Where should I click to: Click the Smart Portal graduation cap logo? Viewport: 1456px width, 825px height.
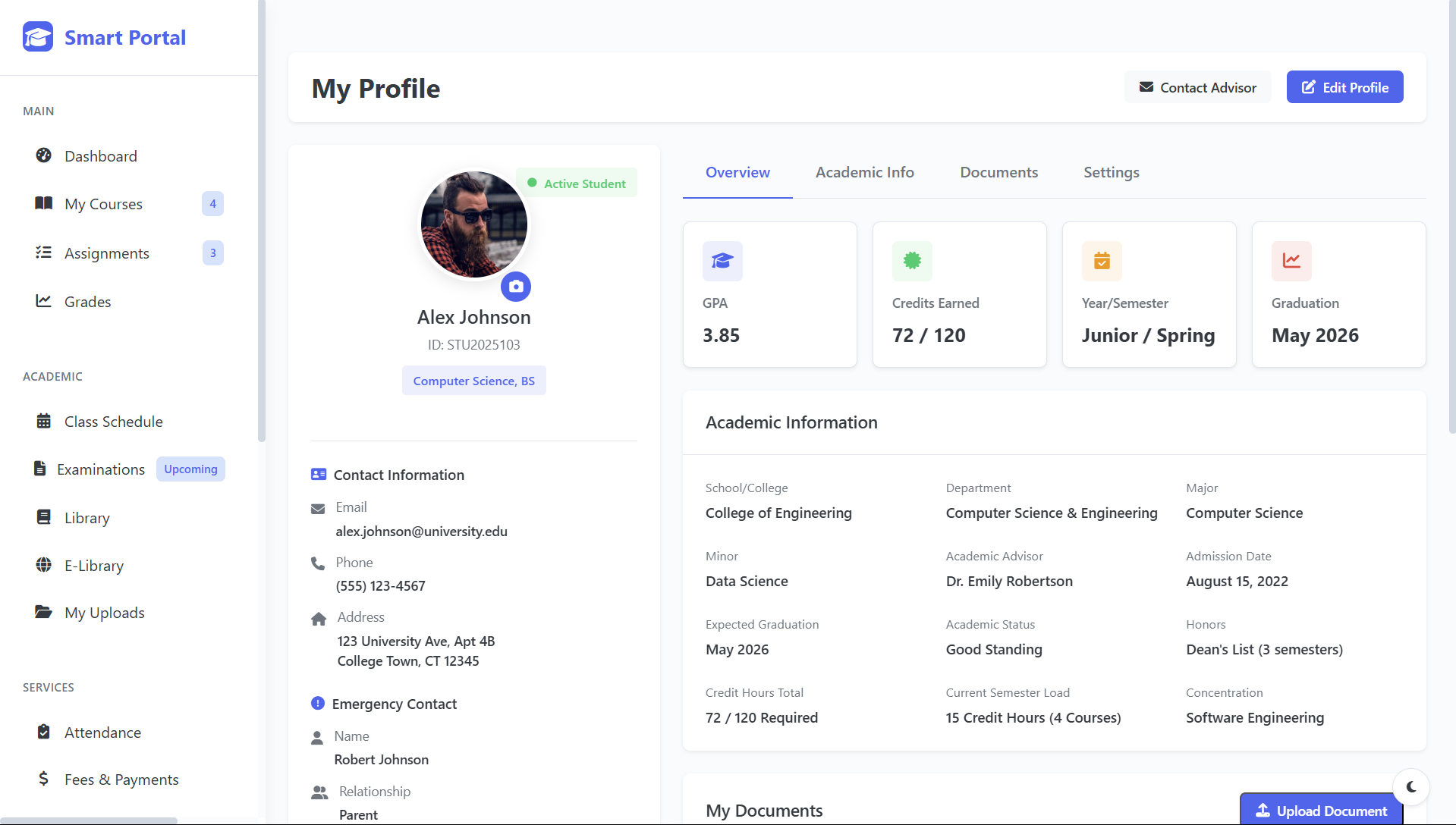37,36
